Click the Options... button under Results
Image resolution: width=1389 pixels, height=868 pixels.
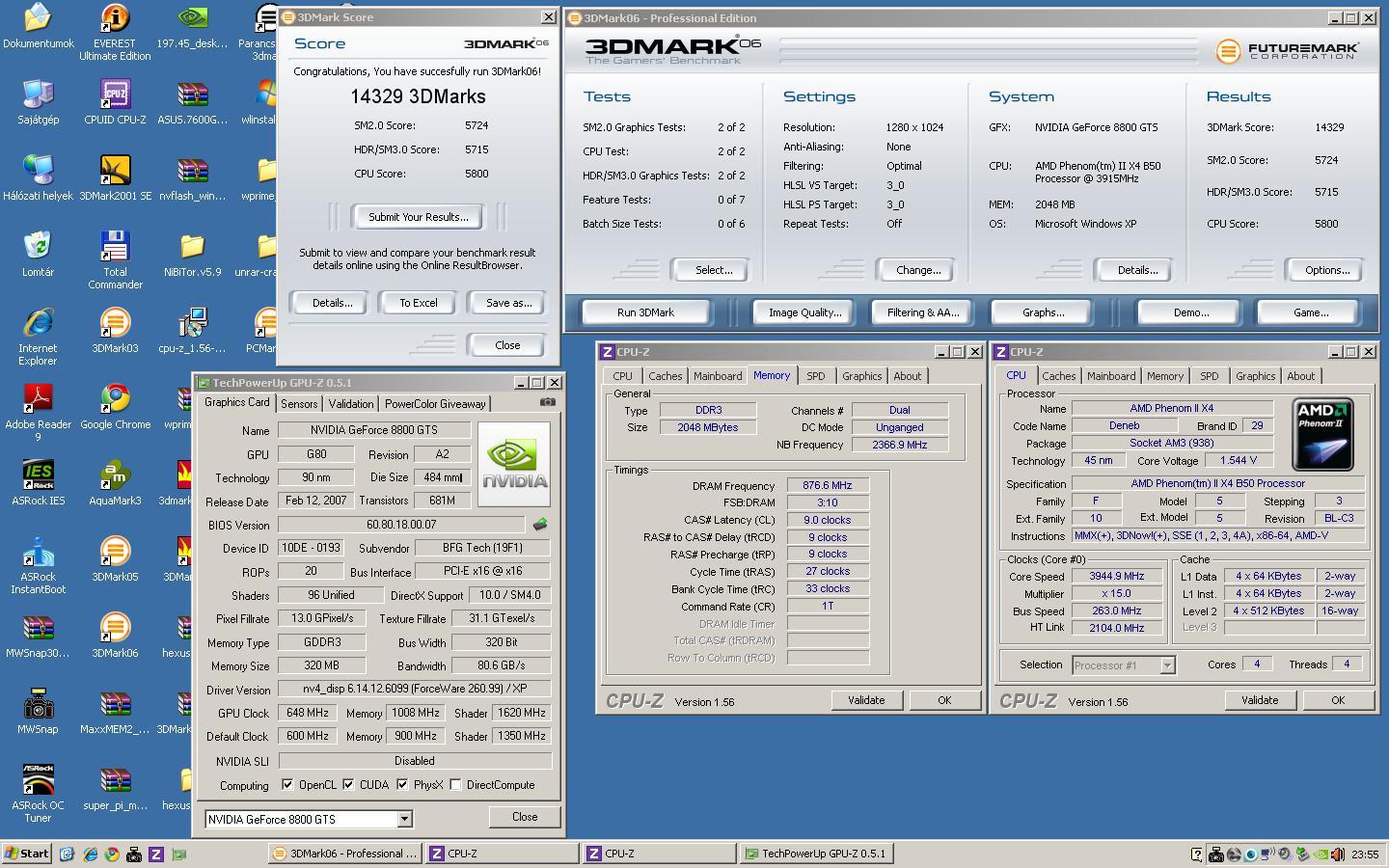click(x=1327, y=270)
